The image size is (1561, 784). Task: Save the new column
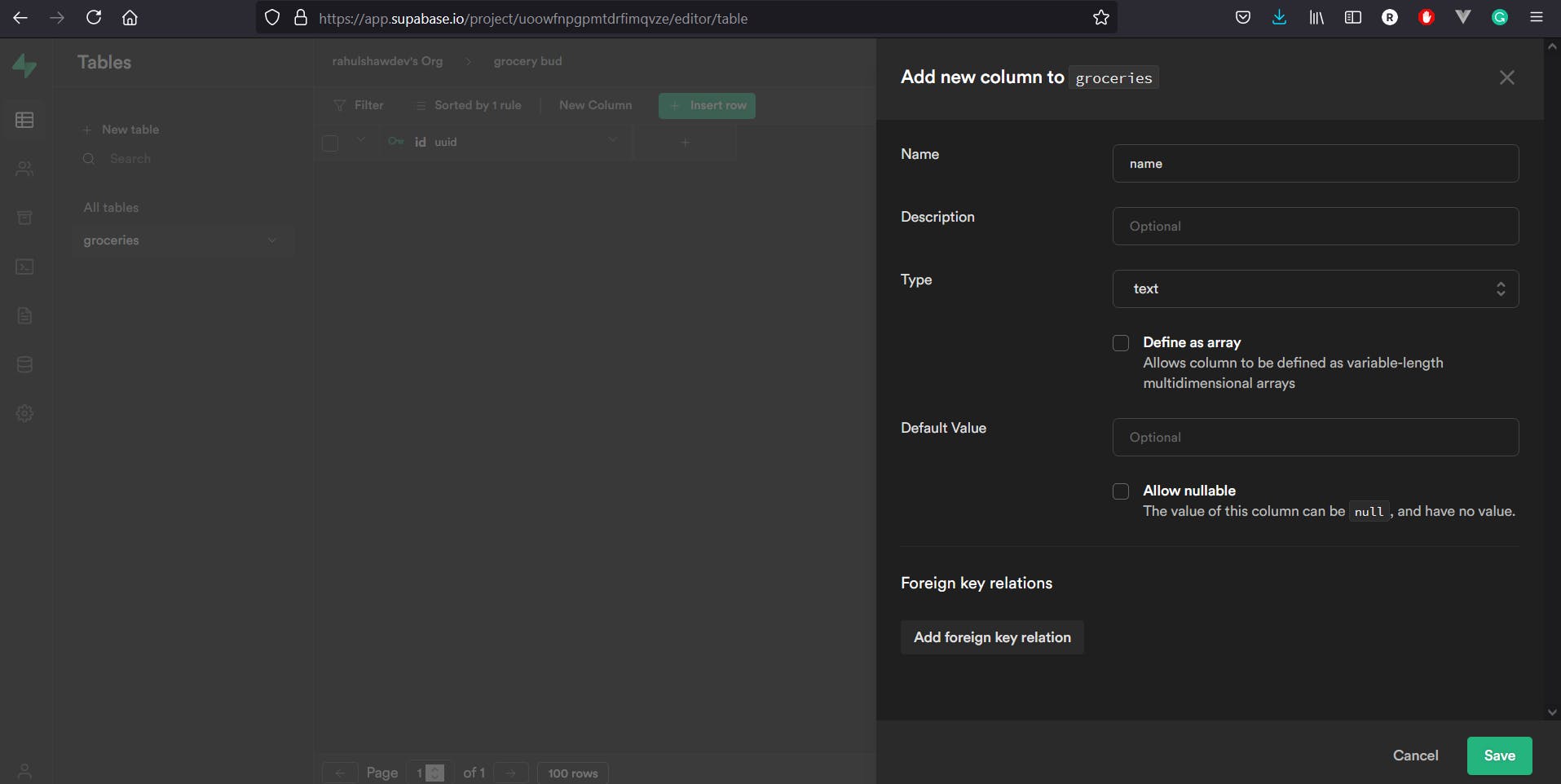coord(1499,755)
